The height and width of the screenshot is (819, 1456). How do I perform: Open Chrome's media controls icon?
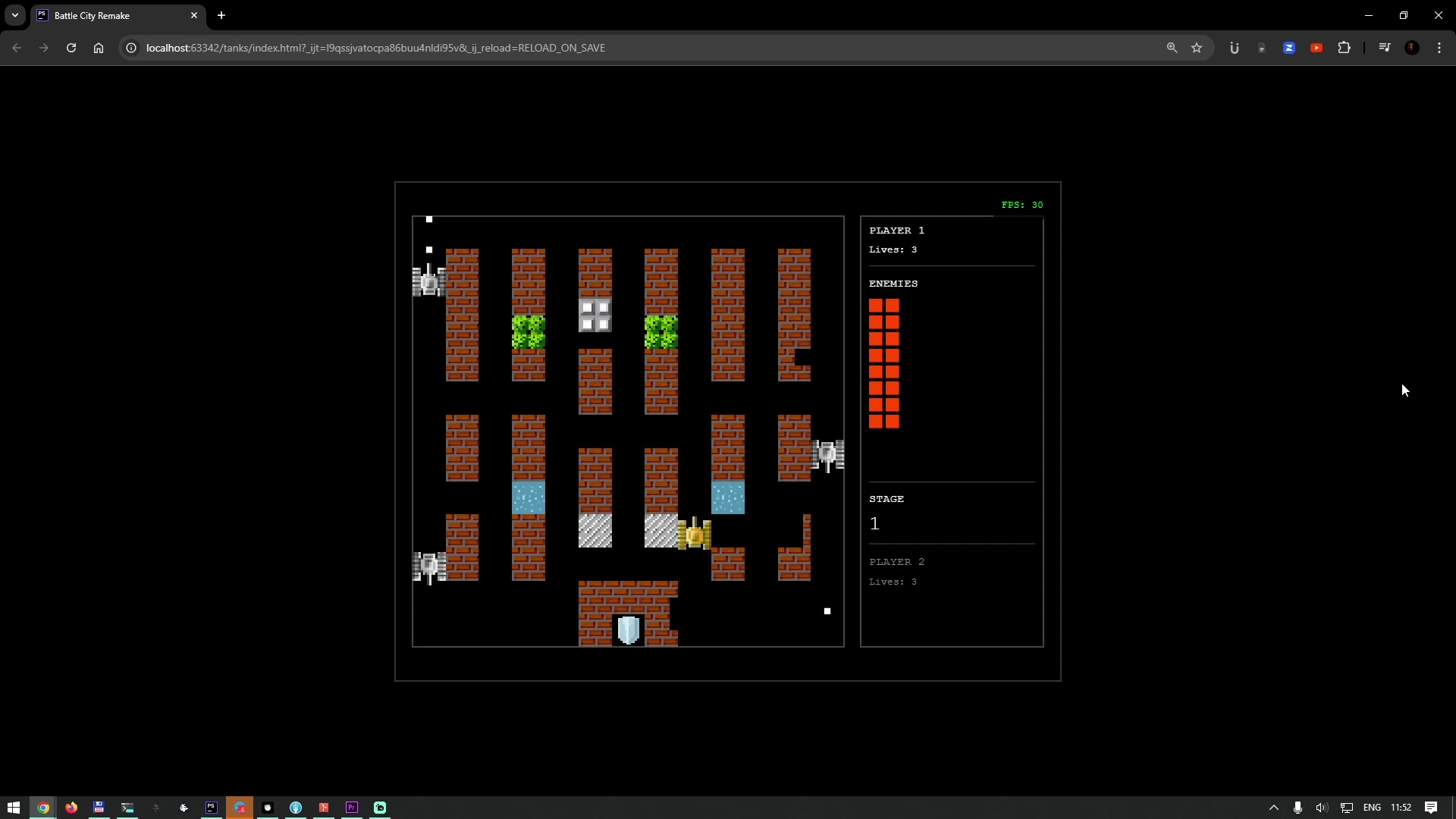(x=1384, y=48)
